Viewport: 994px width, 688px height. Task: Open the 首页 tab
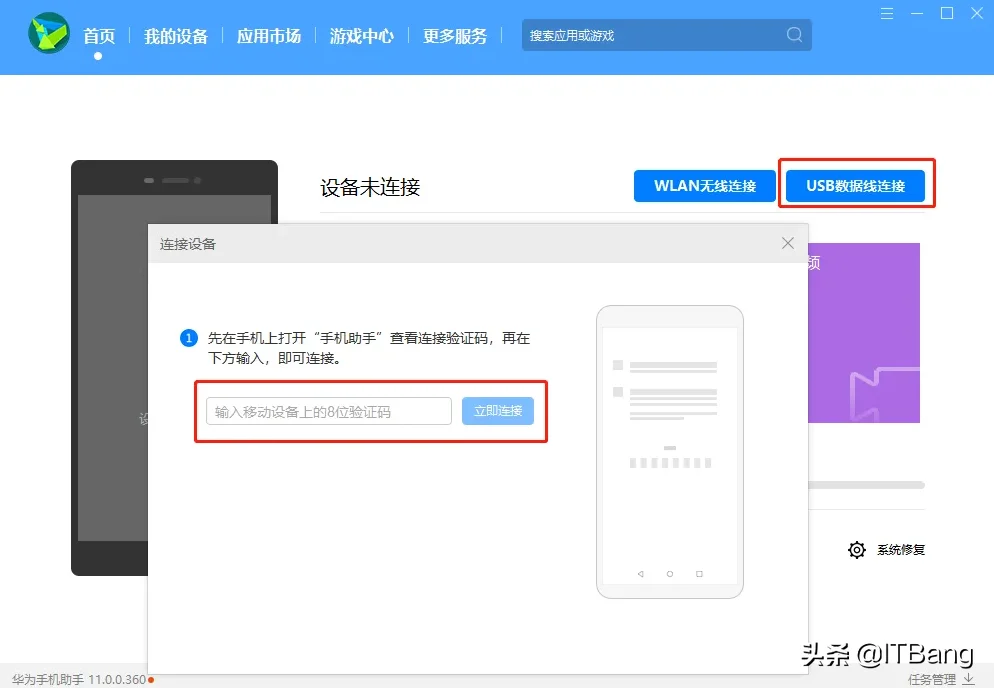click(99, 36)
